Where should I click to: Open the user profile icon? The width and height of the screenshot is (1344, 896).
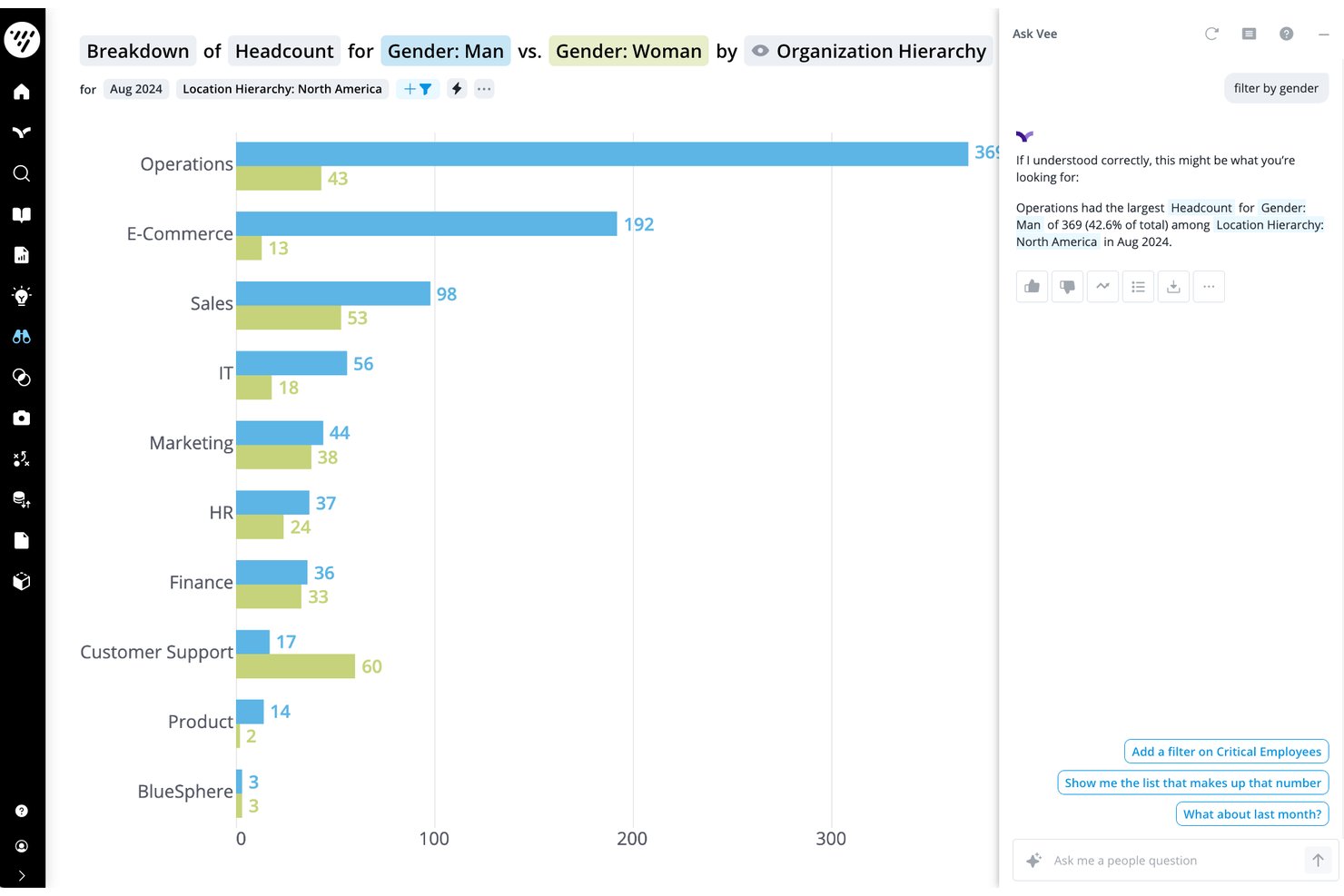(x=22, y=846)
